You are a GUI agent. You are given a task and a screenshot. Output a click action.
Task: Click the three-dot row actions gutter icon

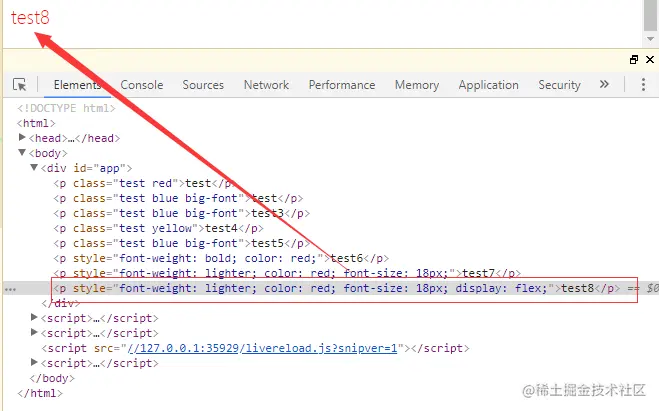click(x=9, y=290)
